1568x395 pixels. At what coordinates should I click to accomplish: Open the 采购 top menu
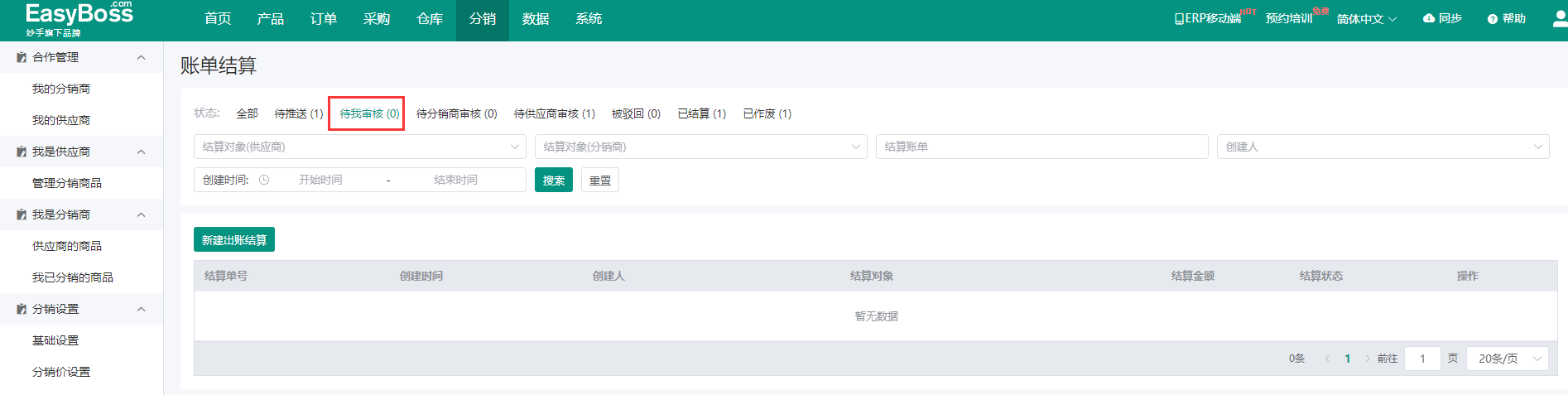(377, 19)
